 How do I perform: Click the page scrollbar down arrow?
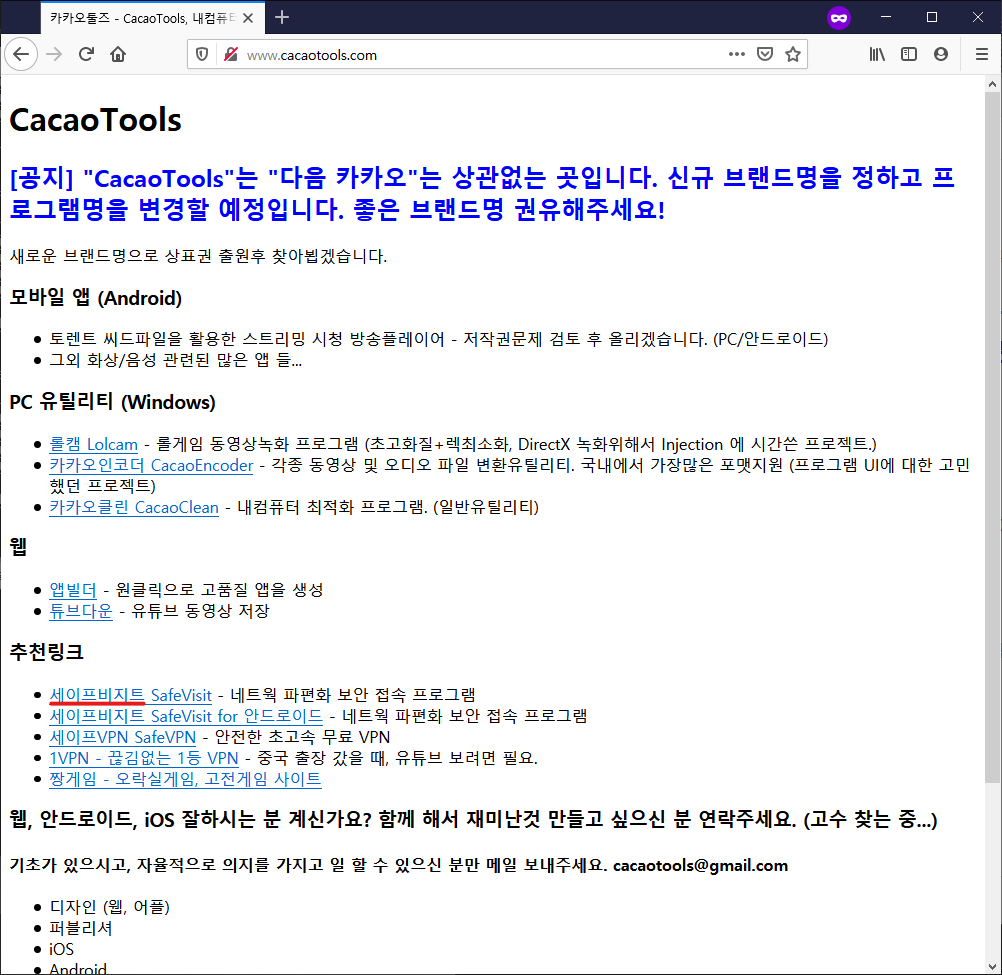click(x=992, y=967)
